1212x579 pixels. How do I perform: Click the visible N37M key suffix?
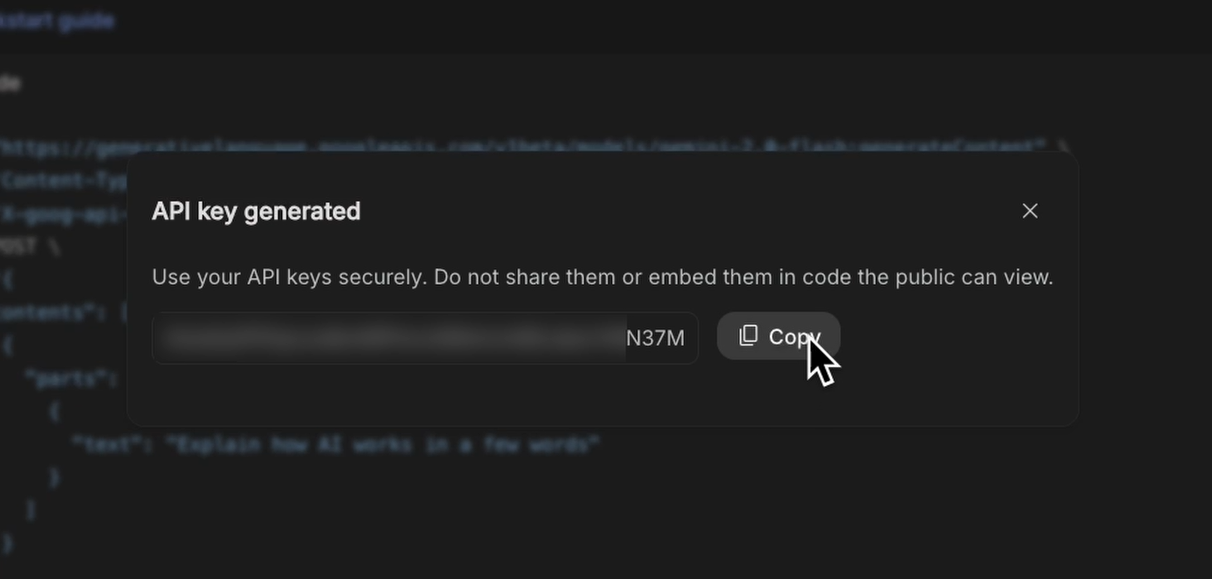(x=654, y=338)
